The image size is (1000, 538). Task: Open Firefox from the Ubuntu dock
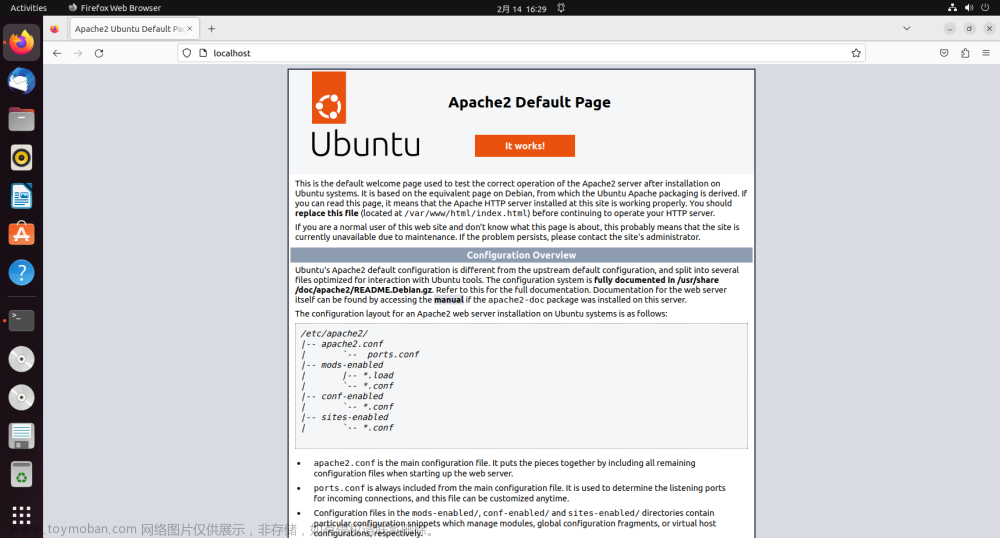(21, 43)
